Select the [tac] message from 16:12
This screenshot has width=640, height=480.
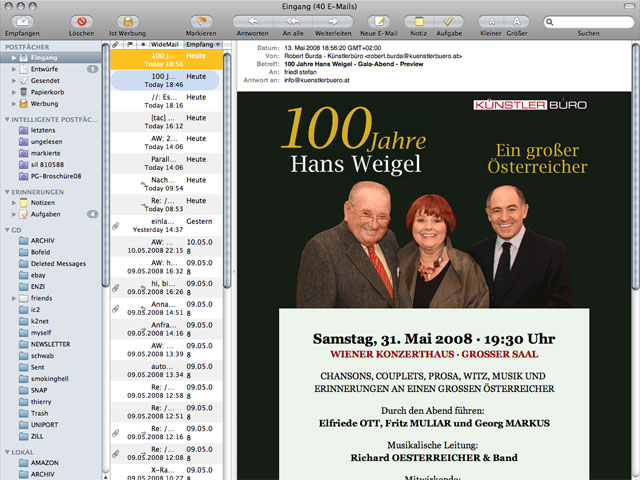(x=167, y=122)
